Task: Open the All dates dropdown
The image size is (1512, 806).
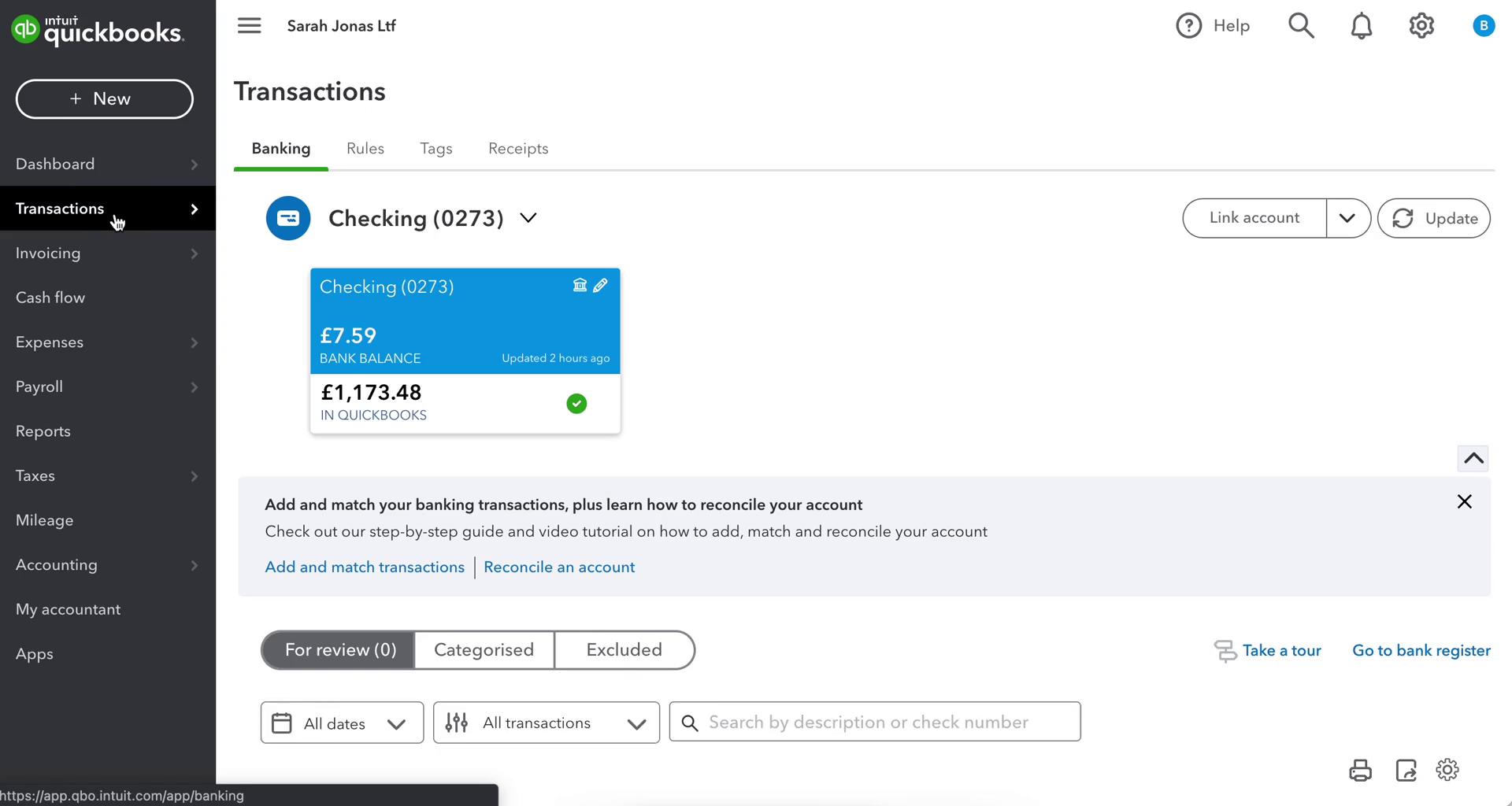Action: click(342, 723)
